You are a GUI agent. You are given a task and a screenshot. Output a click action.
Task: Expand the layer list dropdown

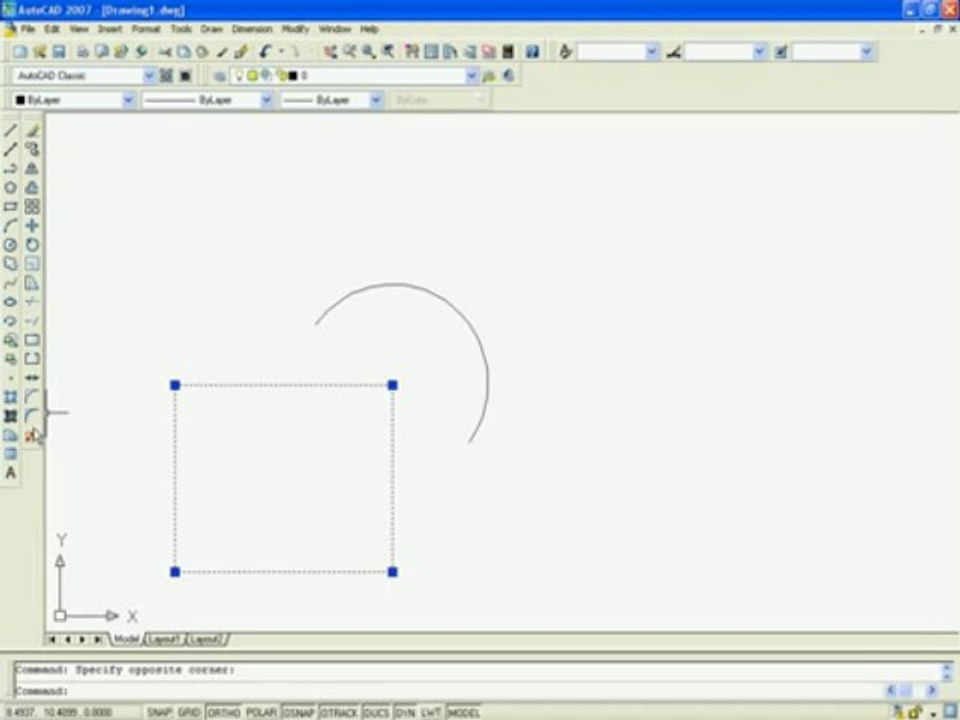pos(471,76)
